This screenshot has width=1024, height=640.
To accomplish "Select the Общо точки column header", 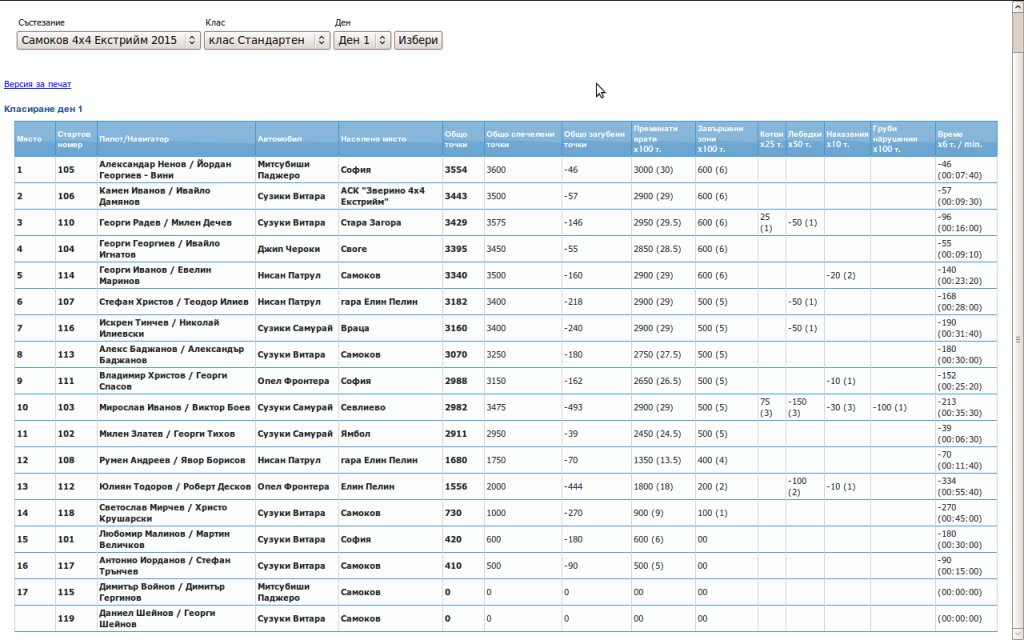I will [456, 139].
